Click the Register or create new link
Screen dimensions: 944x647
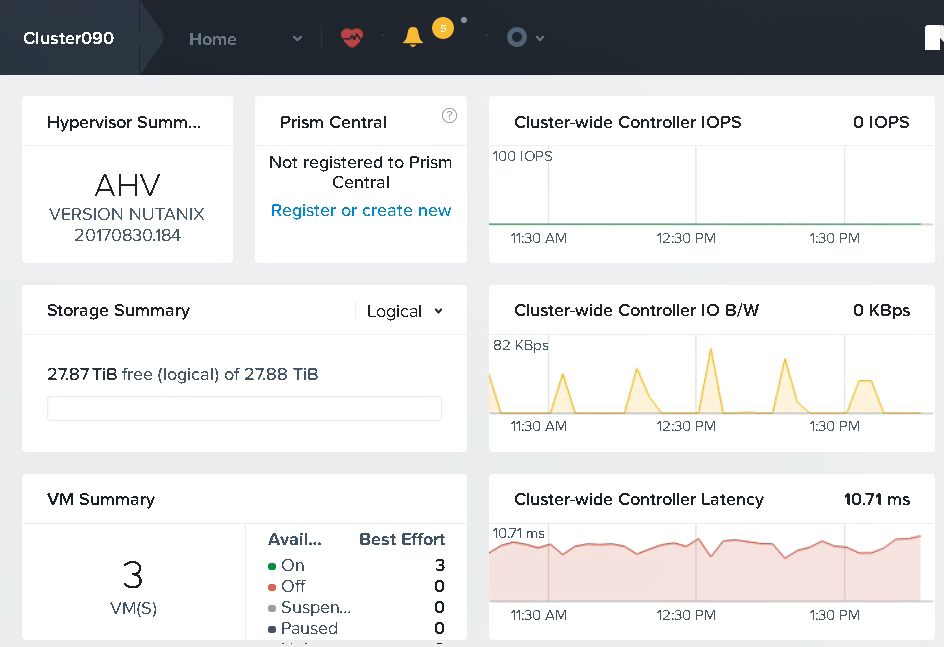(x=360, y=210)
